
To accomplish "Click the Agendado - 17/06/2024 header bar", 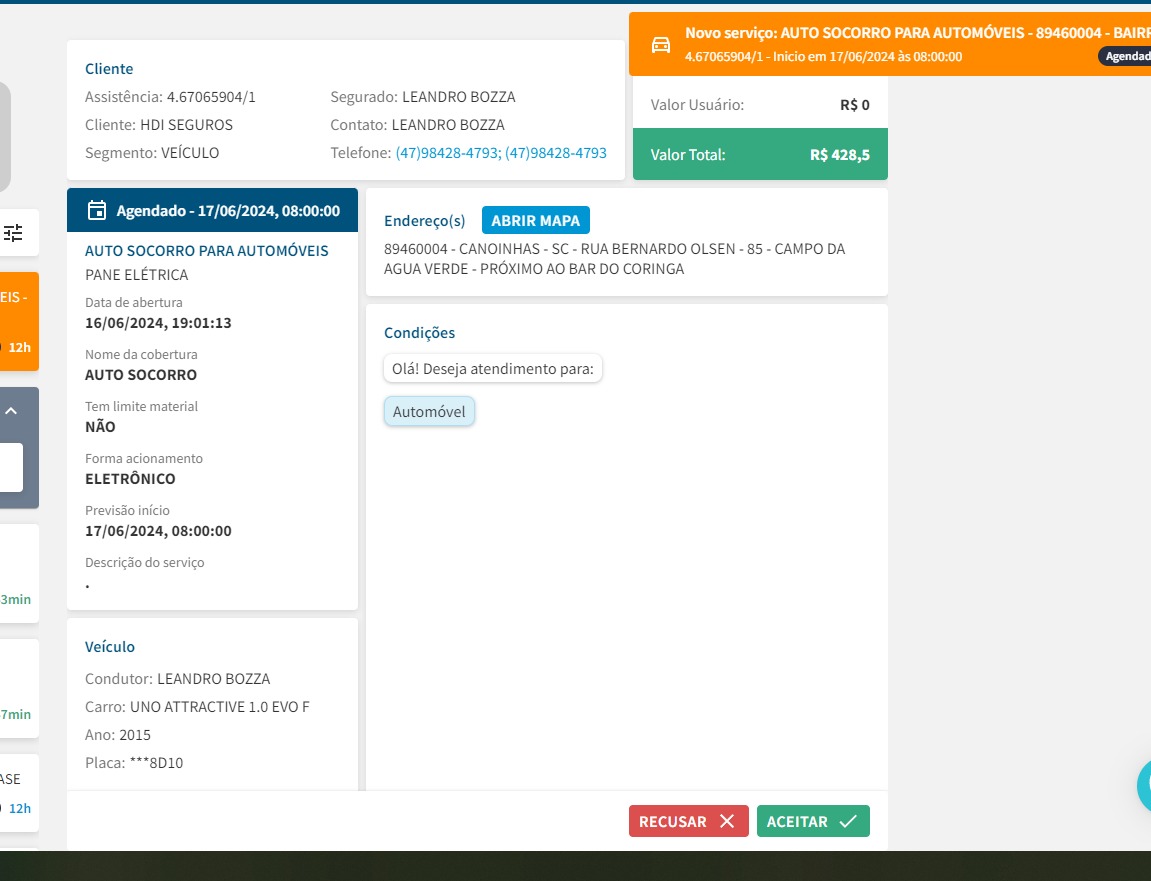I will pyautogui.click(x=212, y=211).
